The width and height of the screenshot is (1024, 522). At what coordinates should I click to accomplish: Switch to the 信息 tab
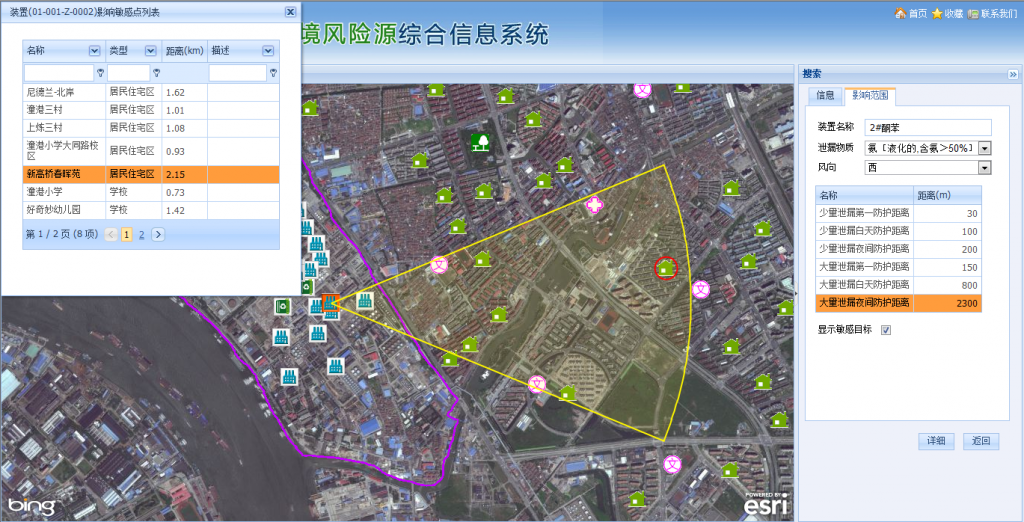(x=825, y=96)
